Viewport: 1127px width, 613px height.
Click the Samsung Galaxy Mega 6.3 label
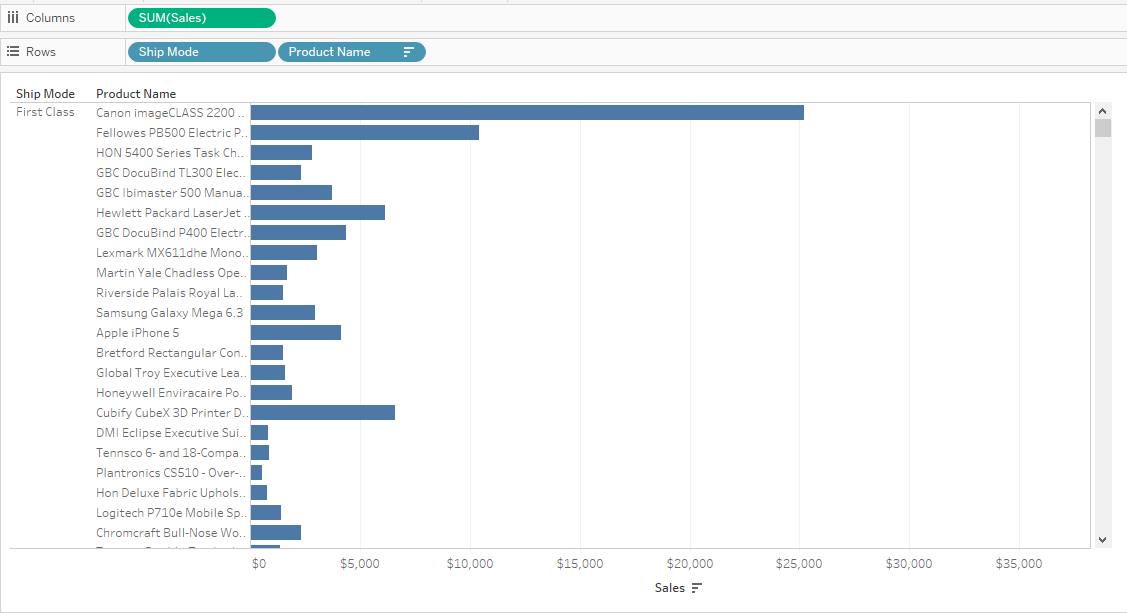click(169, 313)
